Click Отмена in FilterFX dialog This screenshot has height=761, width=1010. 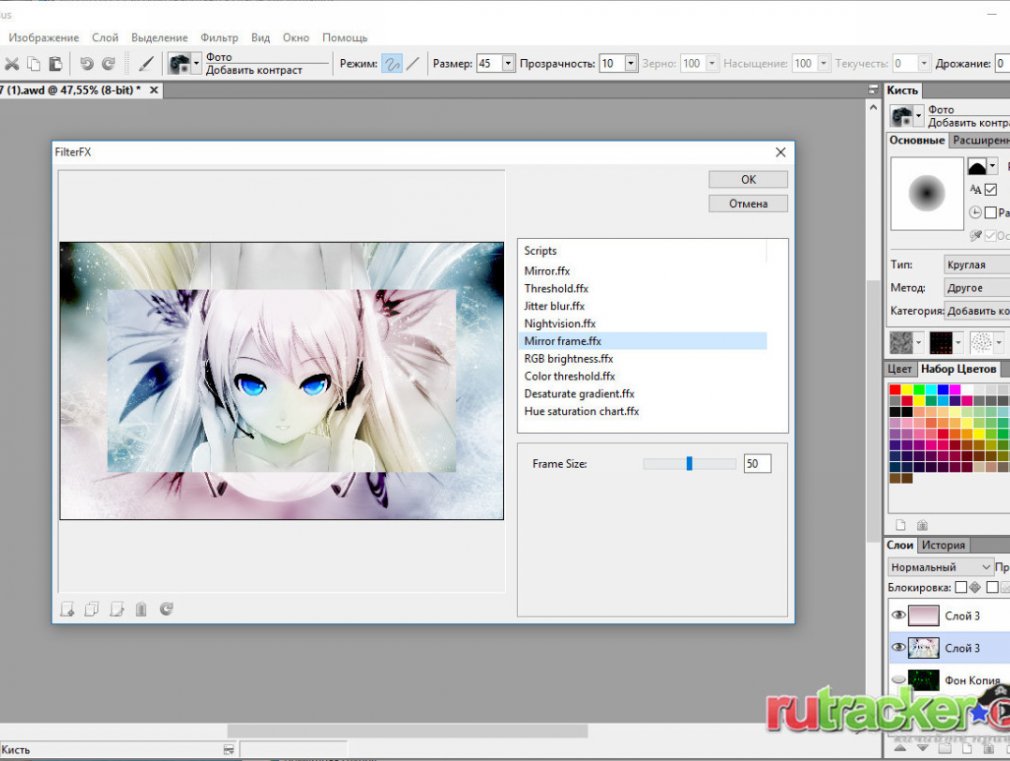[x=748, y=204]
